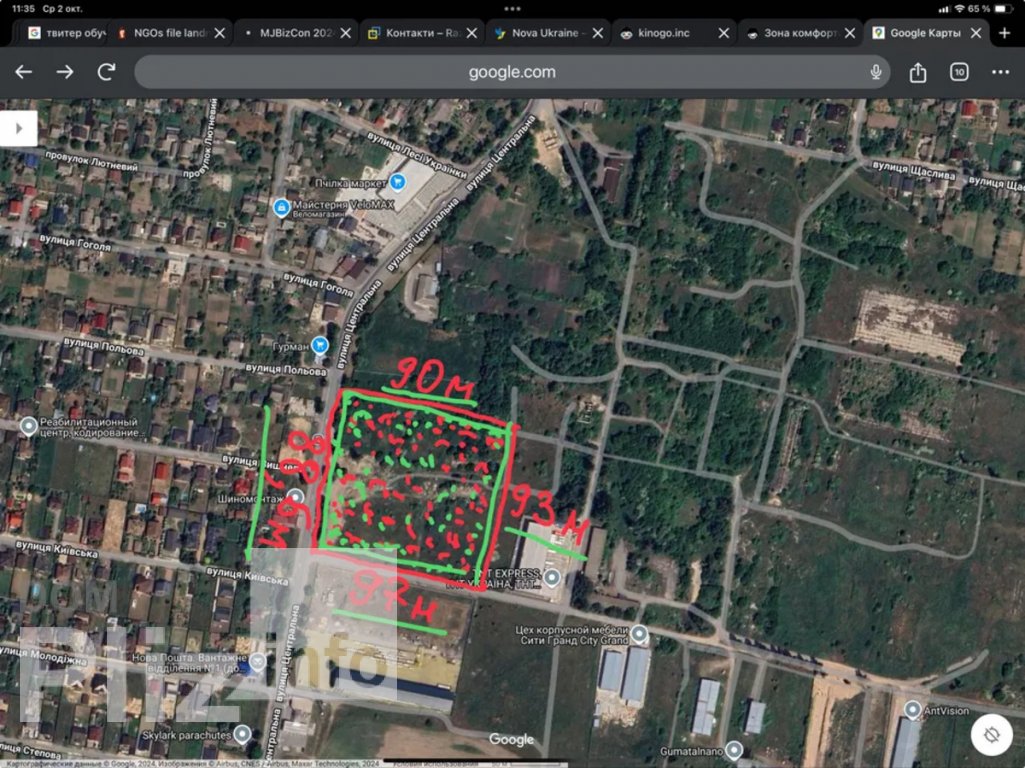Screen dimensions: 1025x768
Task: Close the NGOs file tab
Action: pos(220,33)
